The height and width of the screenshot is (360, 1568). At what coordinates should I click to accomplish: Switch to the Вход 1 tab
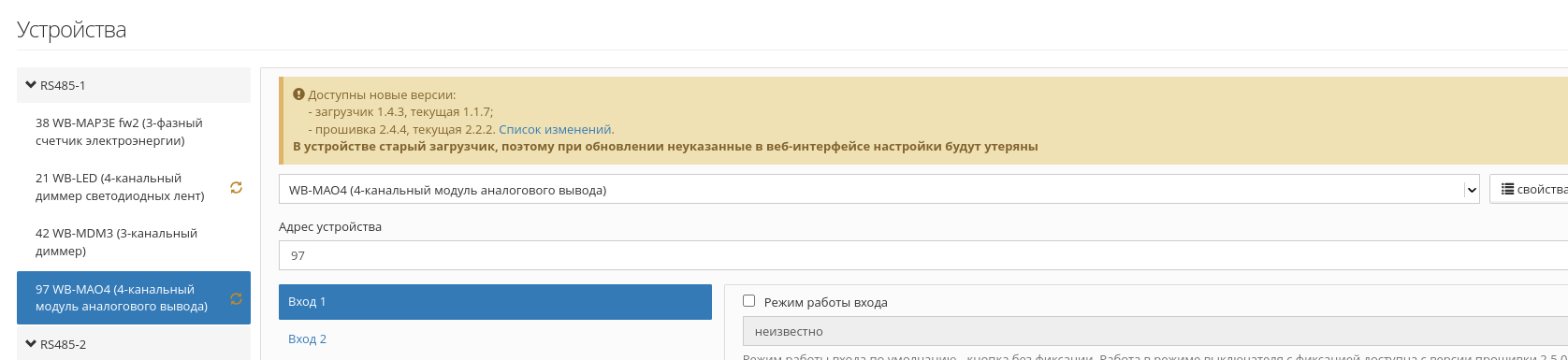coord(495,302)
